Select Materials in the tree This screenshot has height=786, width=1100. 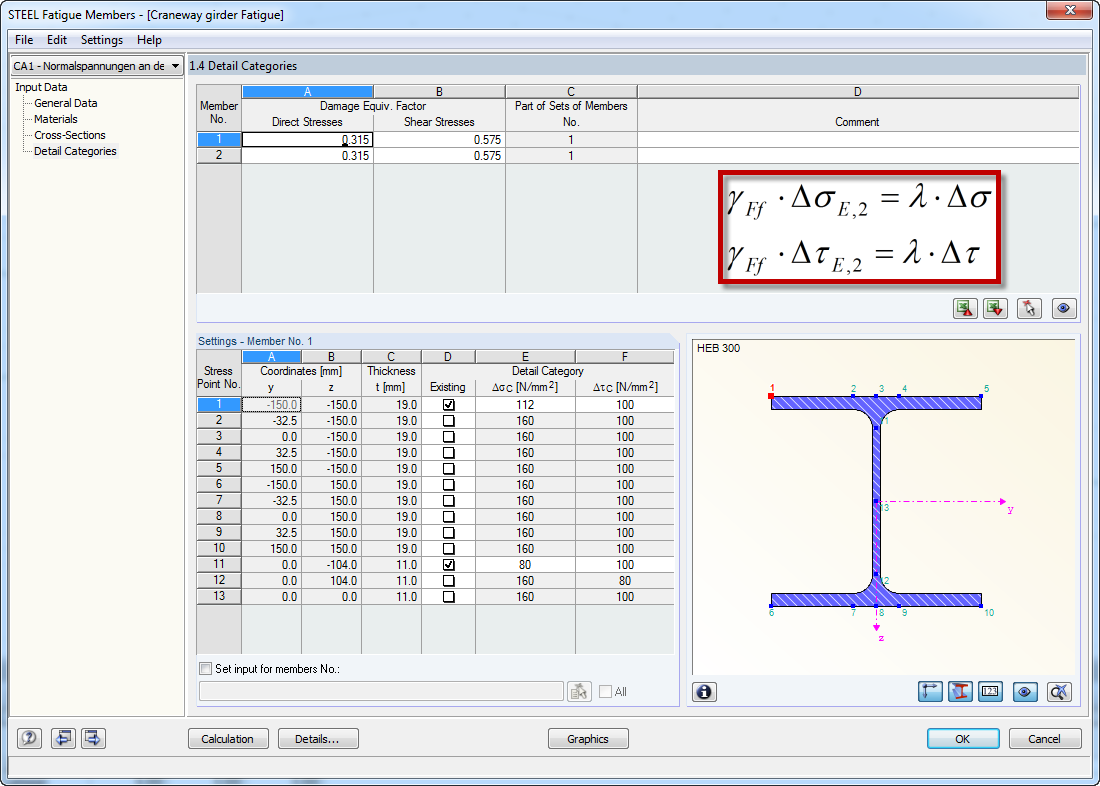click(x=56, y=119)
